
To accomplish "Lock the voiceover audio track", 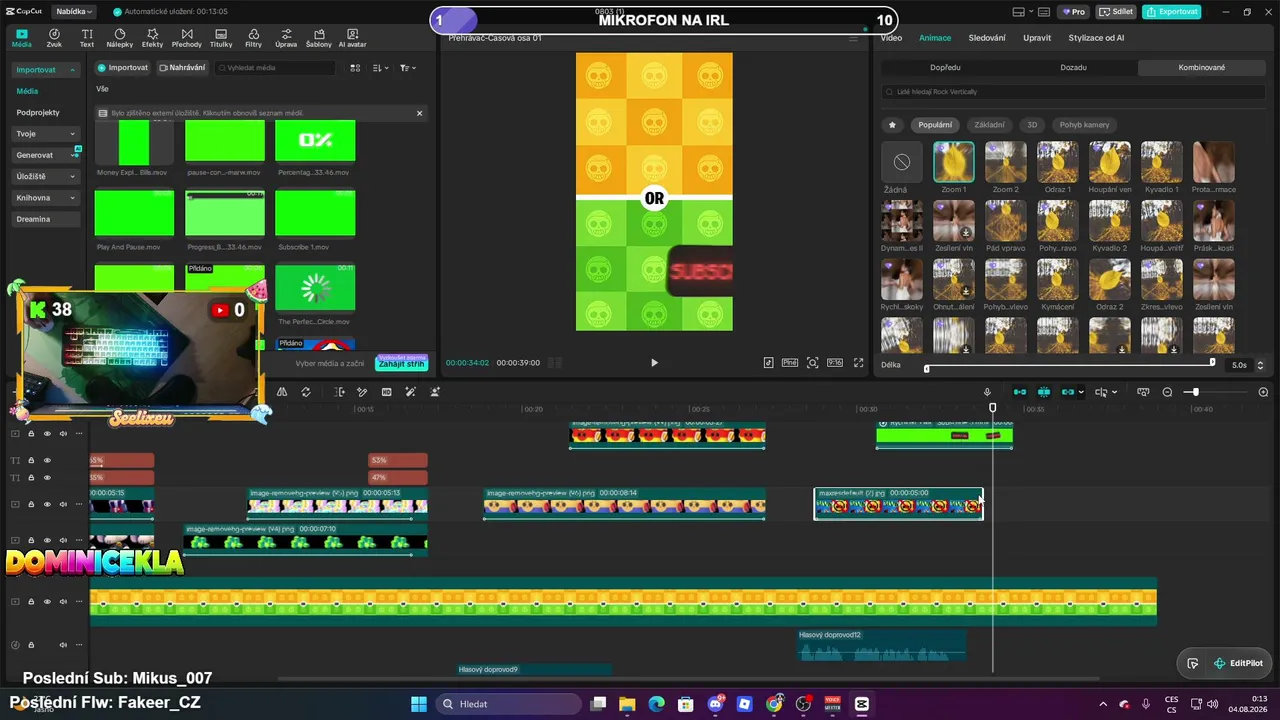I will (31, 645).
